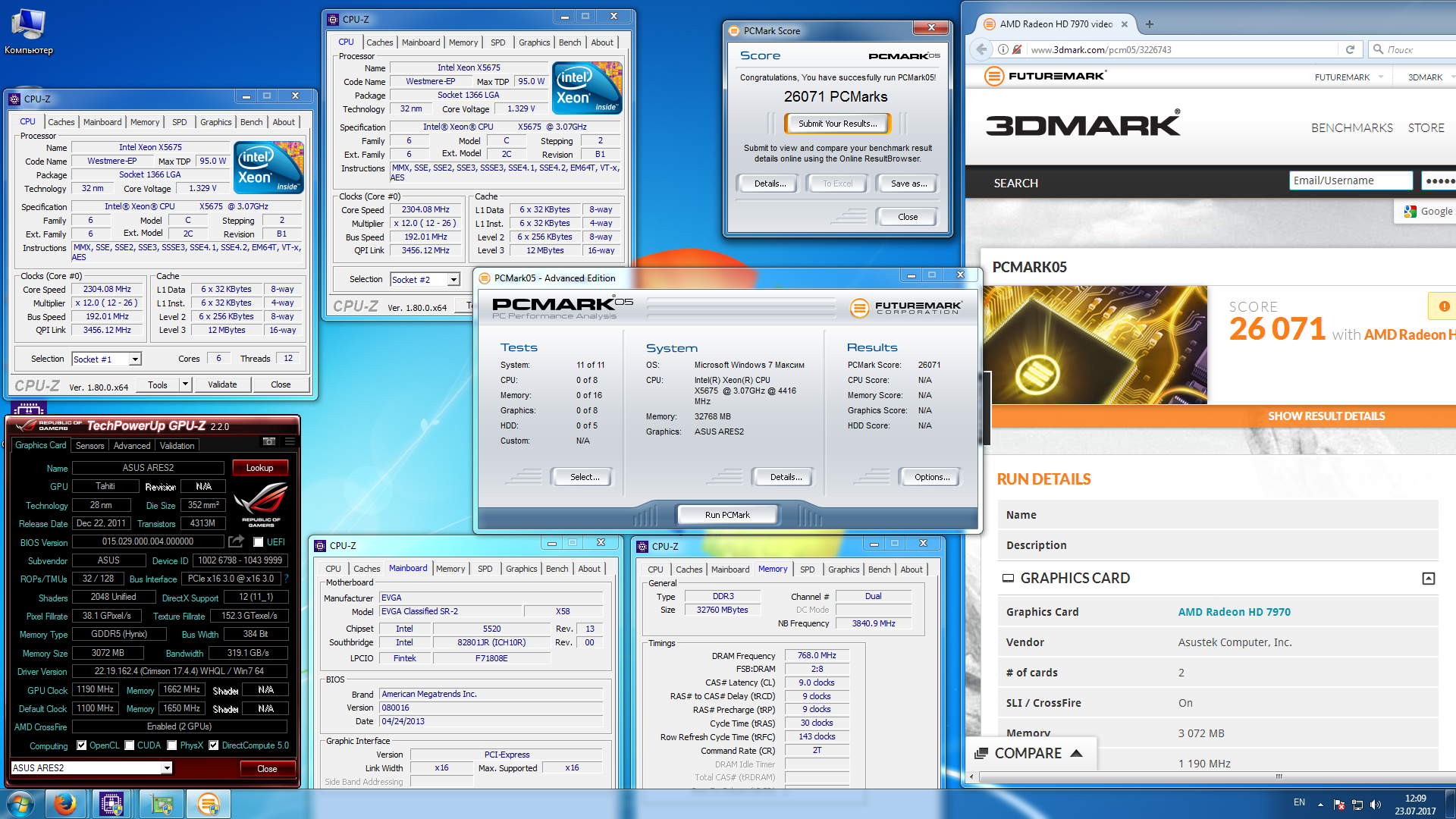Image resolution: width=1456 pixels, height=819 pixels.
Task: Go back in Firefox browser
Action: 981,49
